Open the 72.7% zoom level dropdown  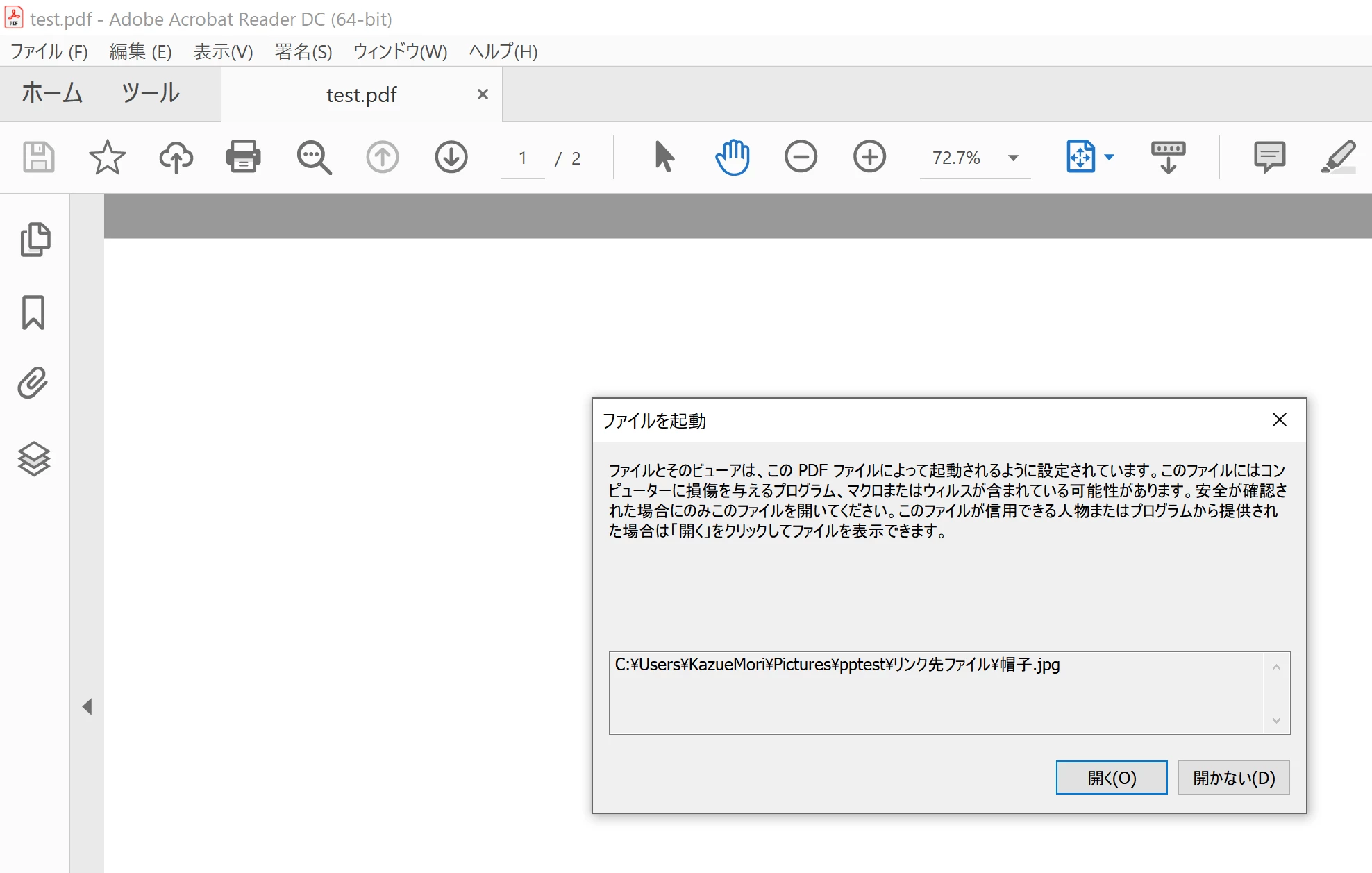[x=1013, y=158]
